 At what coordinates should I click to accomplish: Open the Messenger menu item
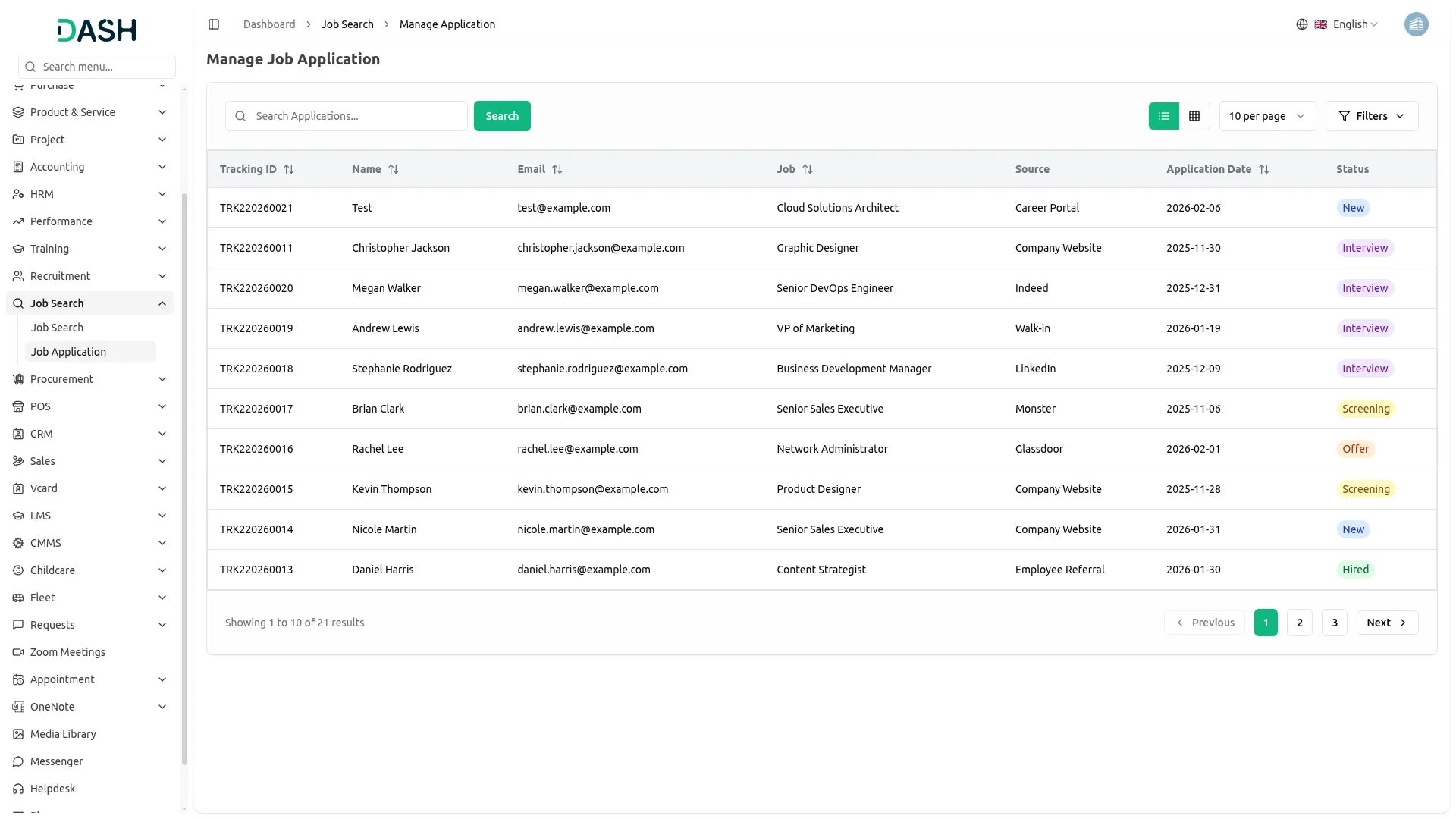[56, 761]
